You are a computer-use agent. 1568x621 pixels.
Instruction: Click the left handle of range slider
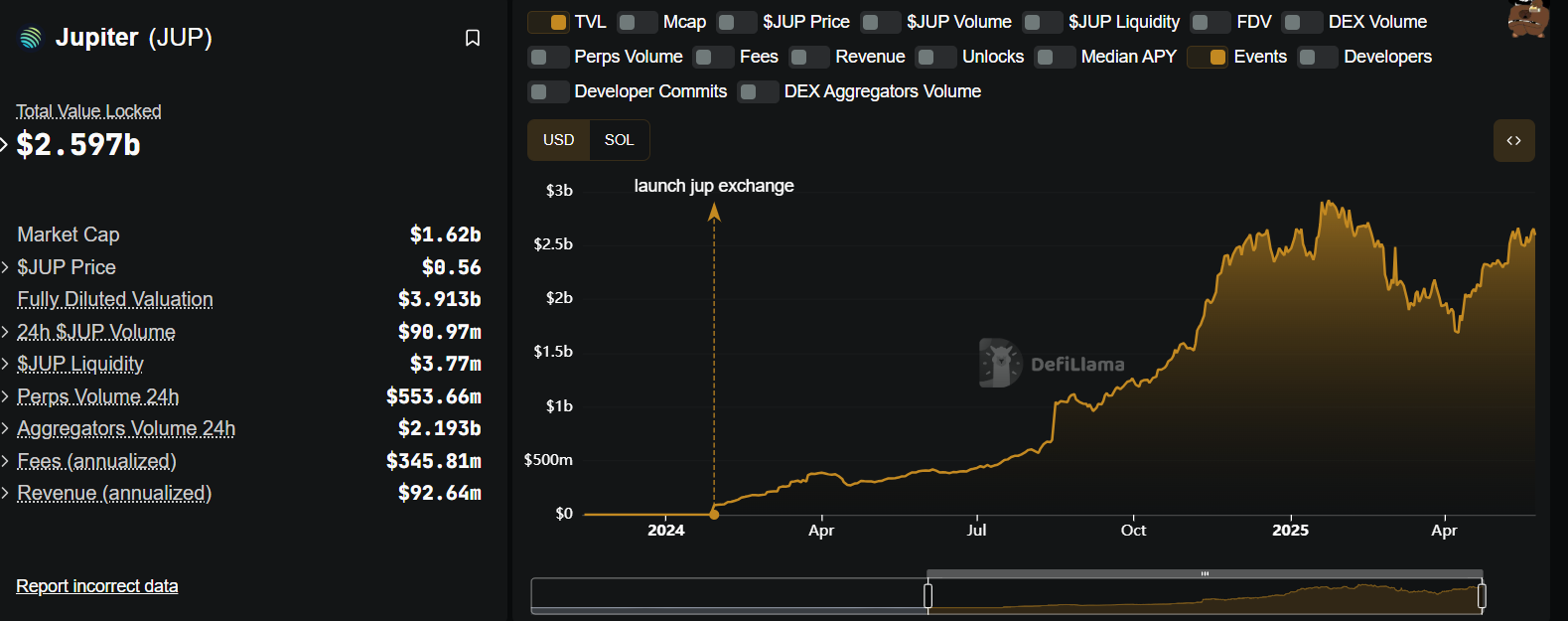point(927,595)
